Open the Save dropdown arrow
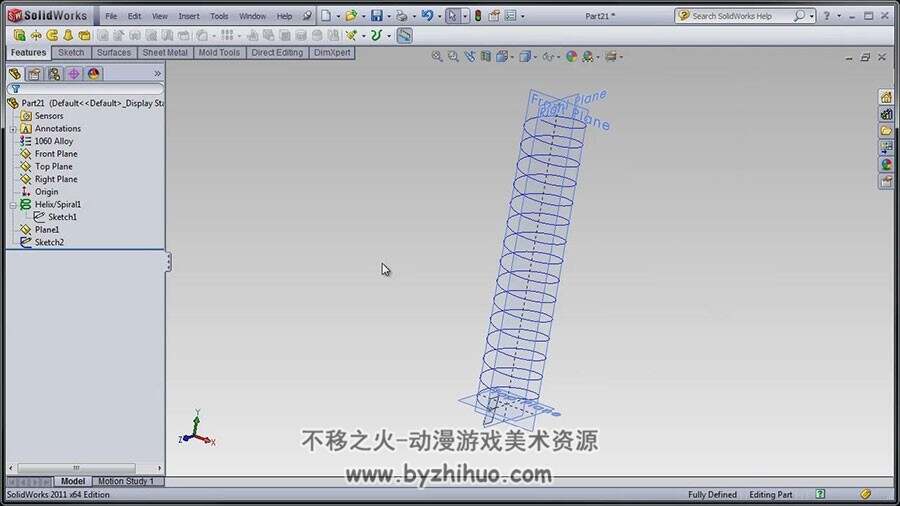The height and width of the screenshot is (506, 900). (389, 17)
